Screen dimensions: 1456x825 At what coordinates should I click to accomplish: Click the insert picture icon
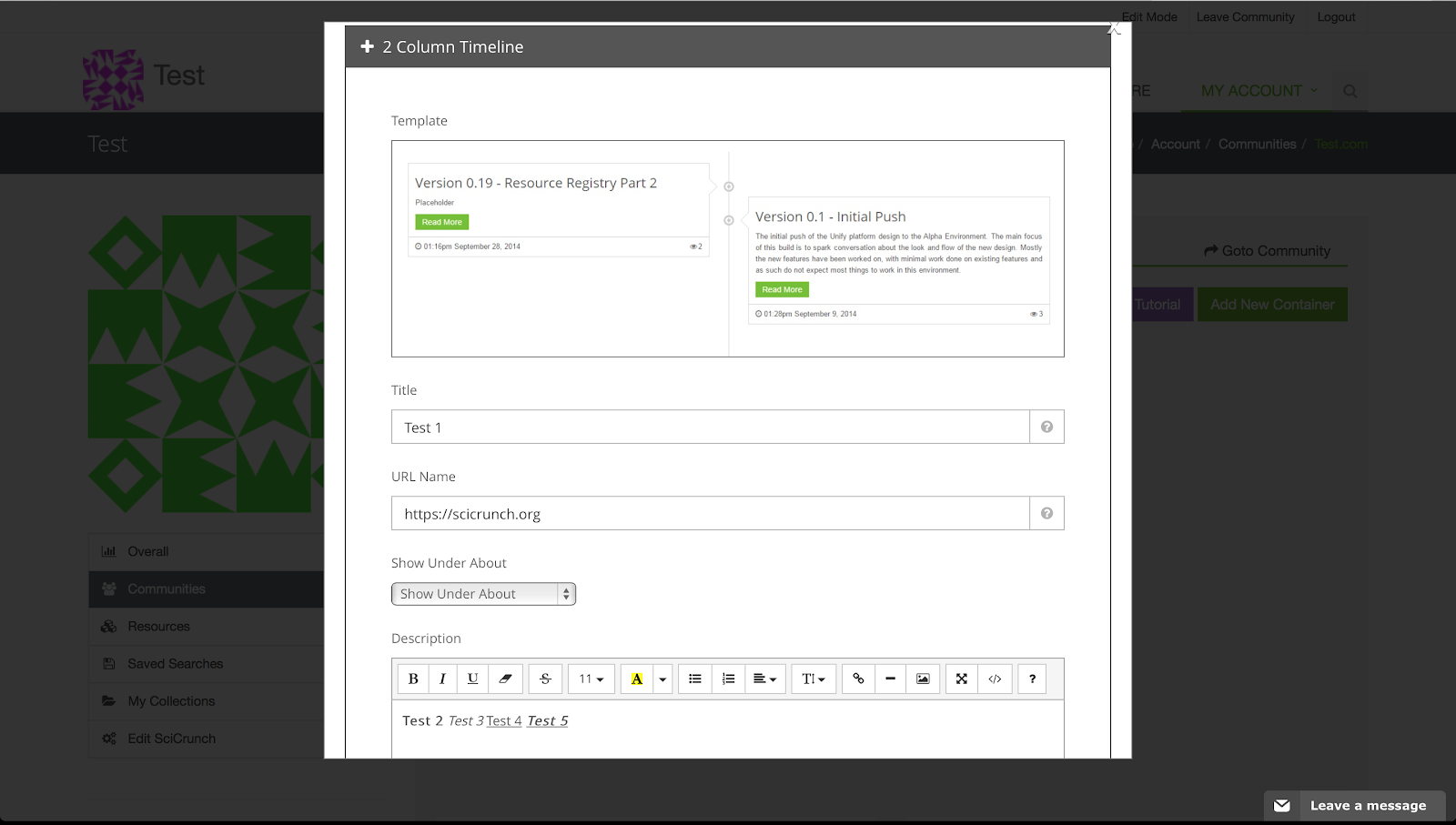923,679
